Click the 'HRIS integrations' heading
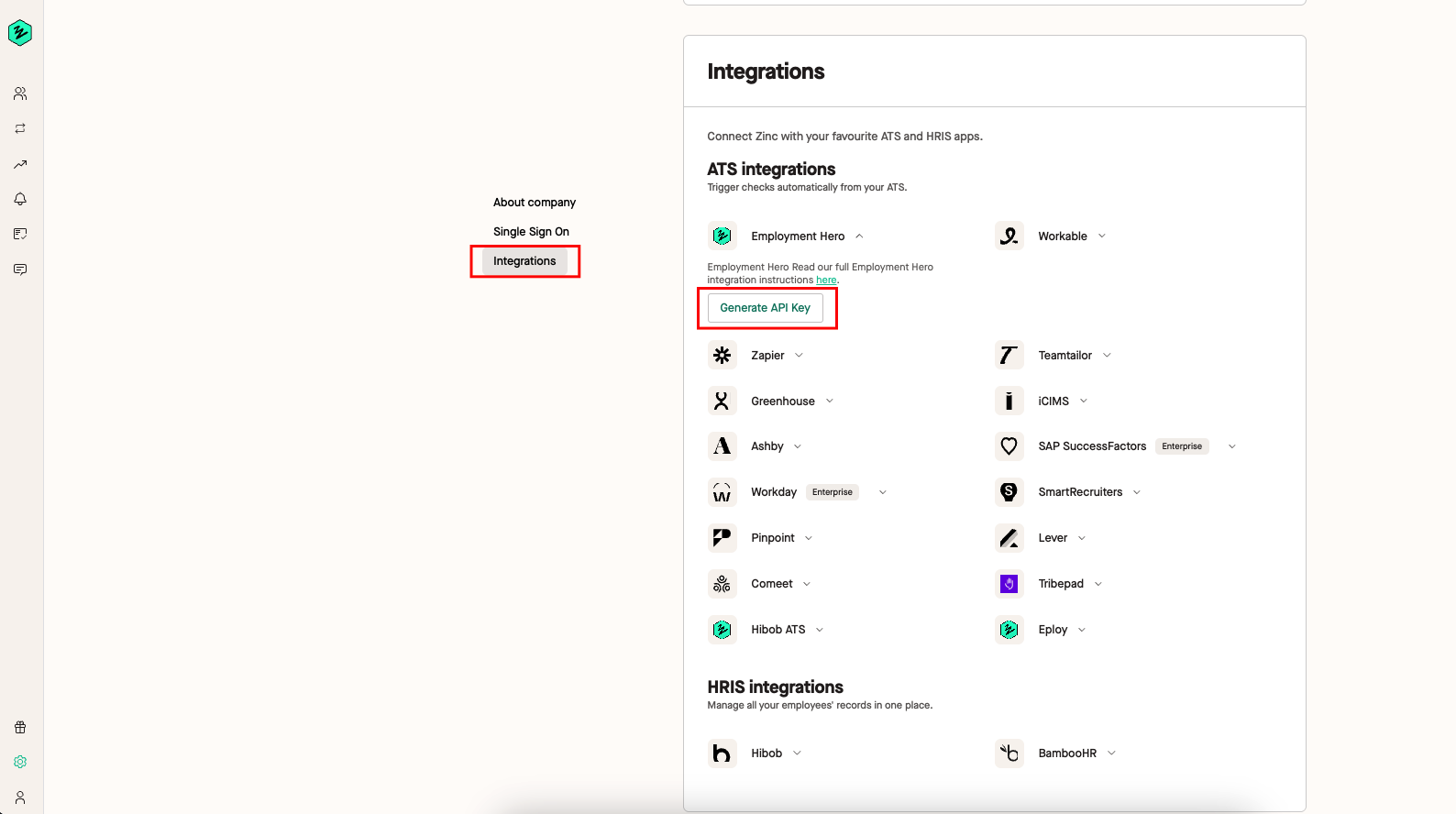This screenshot has height=814, width=1456. 775,687
